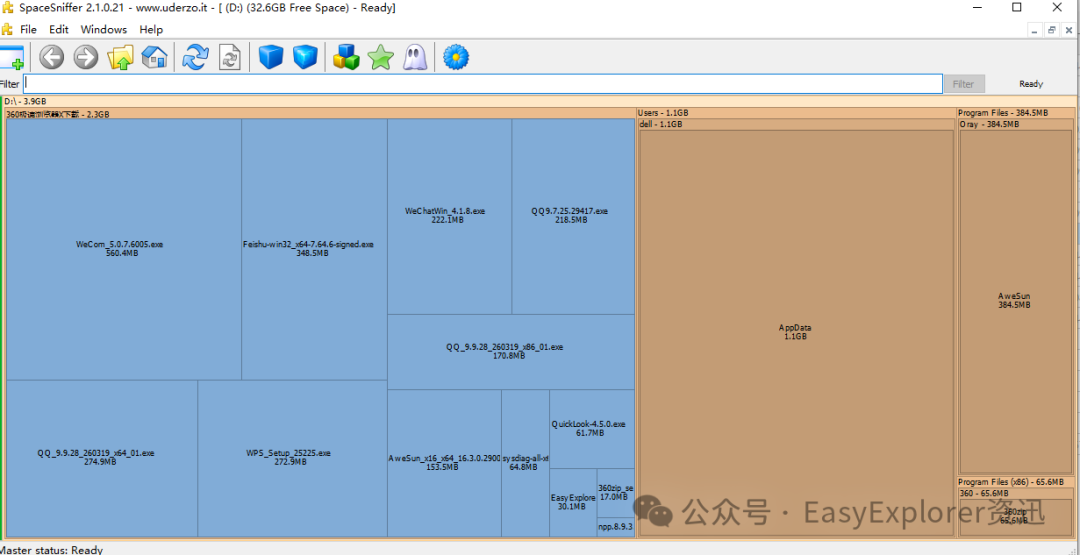Click the 2.3GB downloads folder header
Image resolution: width=1080 pixels, height=555 pixels.
pos(320,114)
